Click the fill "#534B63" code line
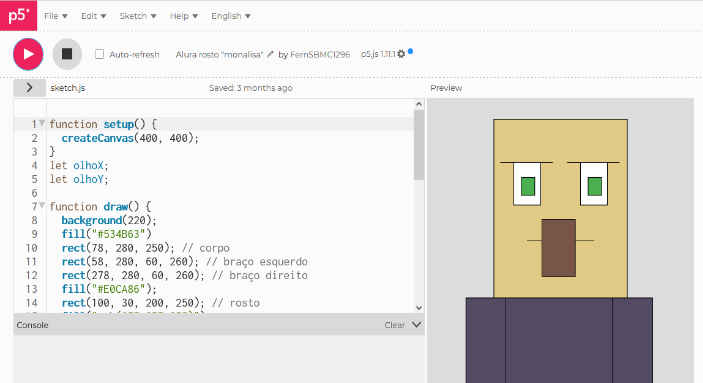This screenshot has height=383, width=703. point(107,234)
